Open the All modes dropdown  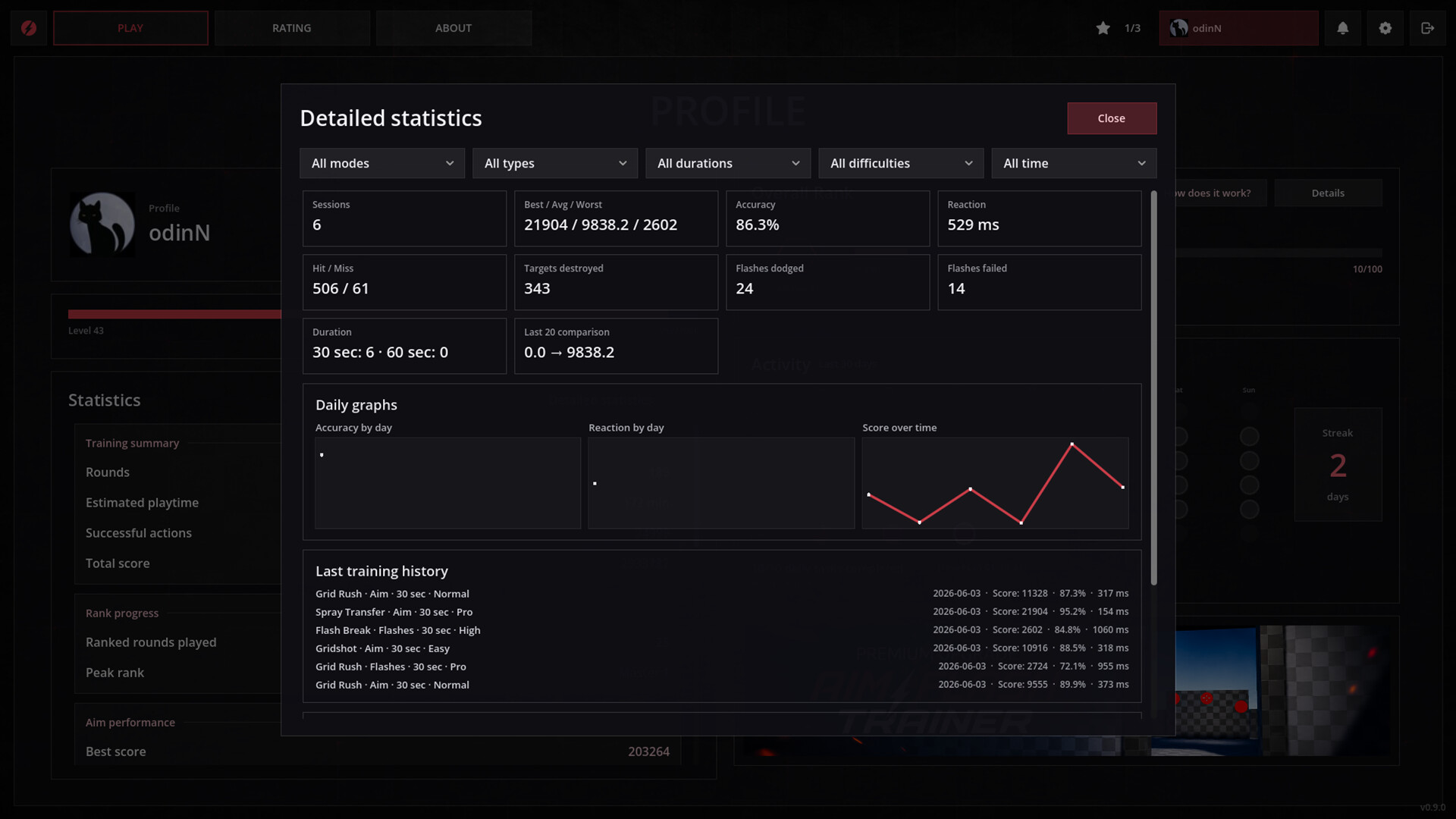[382, 163]
